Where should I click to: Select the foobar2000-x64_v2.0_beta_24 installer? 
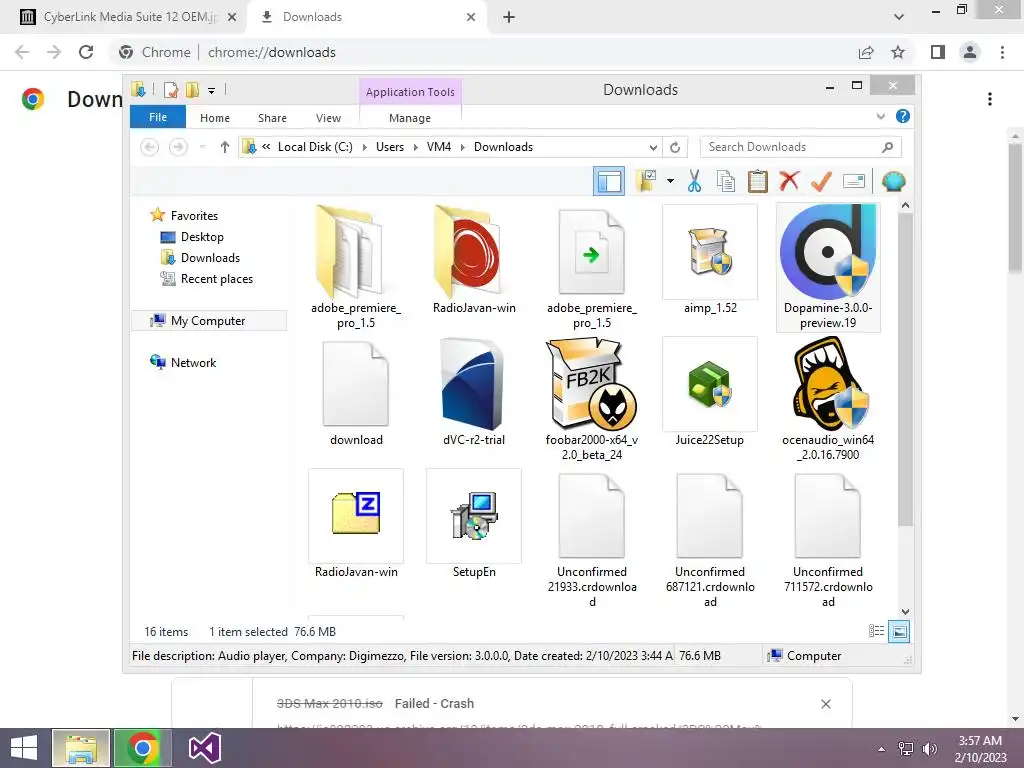pos(592,399)
